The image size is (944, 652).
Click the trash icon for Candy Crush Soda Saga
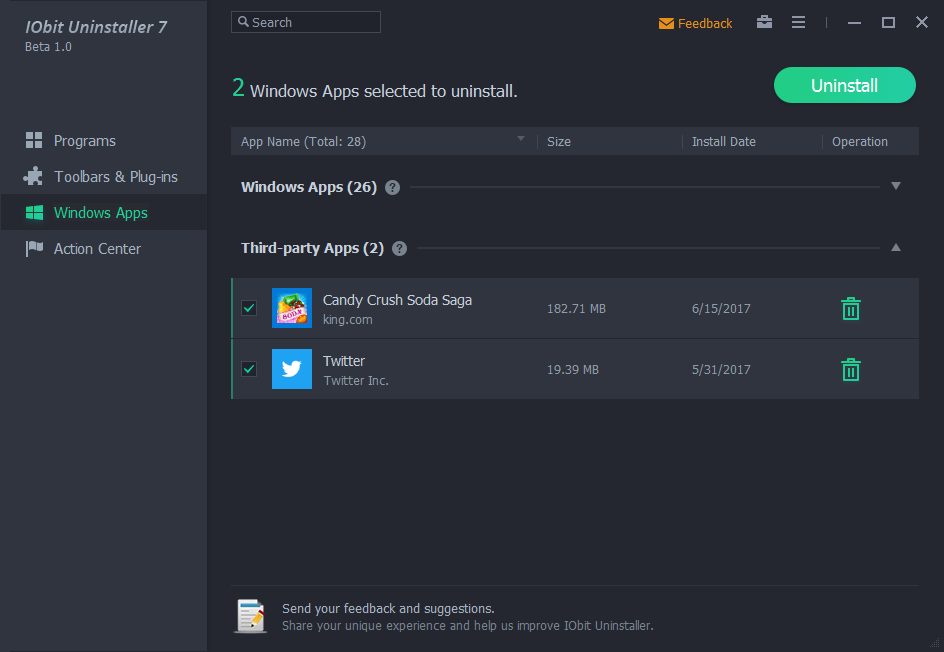click(x=850, y=309)
